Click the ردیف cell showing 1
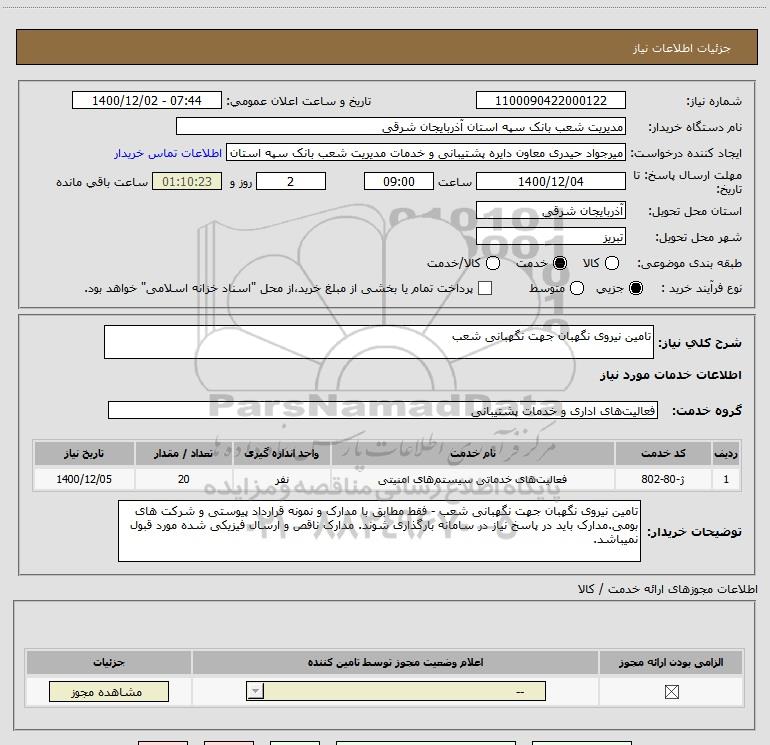The width and height of the screenshot is (770, 745). coord(726,479)
